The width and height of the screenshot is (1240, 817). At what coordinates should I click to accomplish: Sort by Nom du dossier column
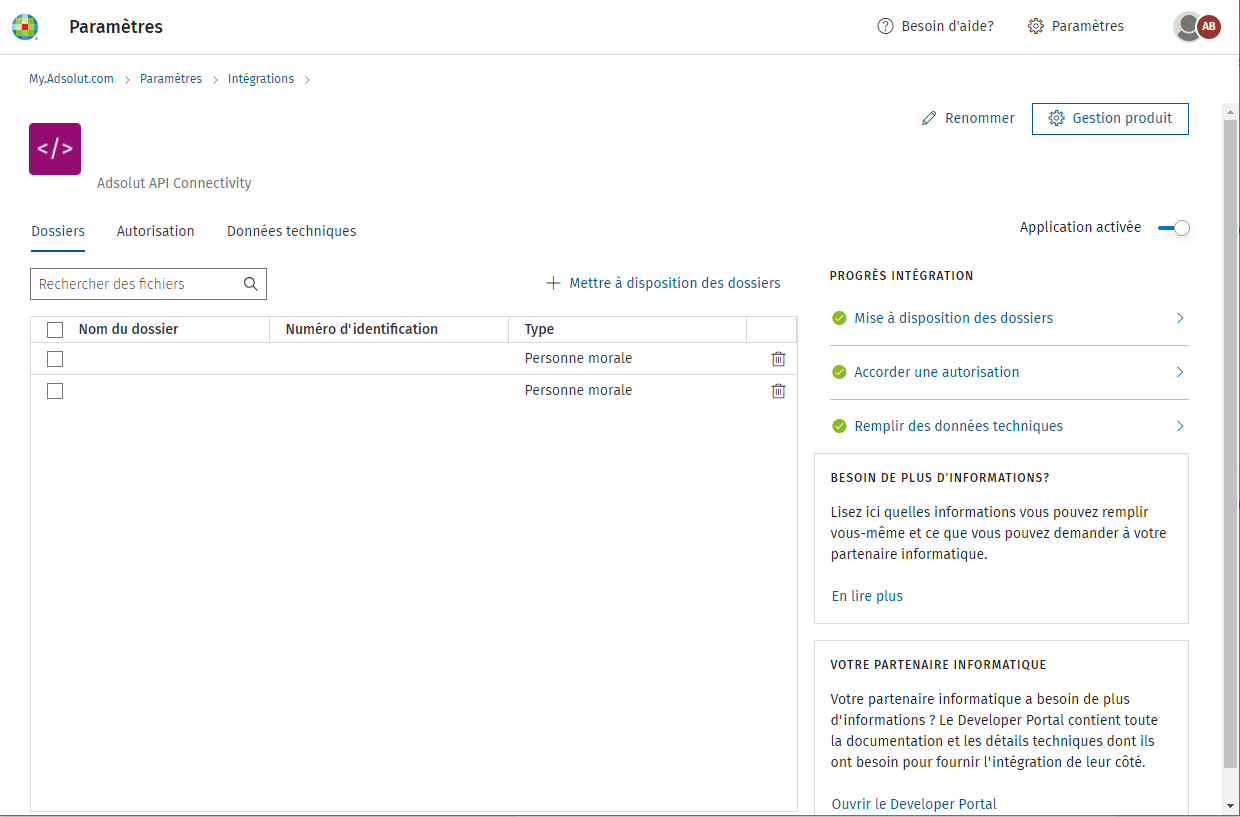[129, 329]
